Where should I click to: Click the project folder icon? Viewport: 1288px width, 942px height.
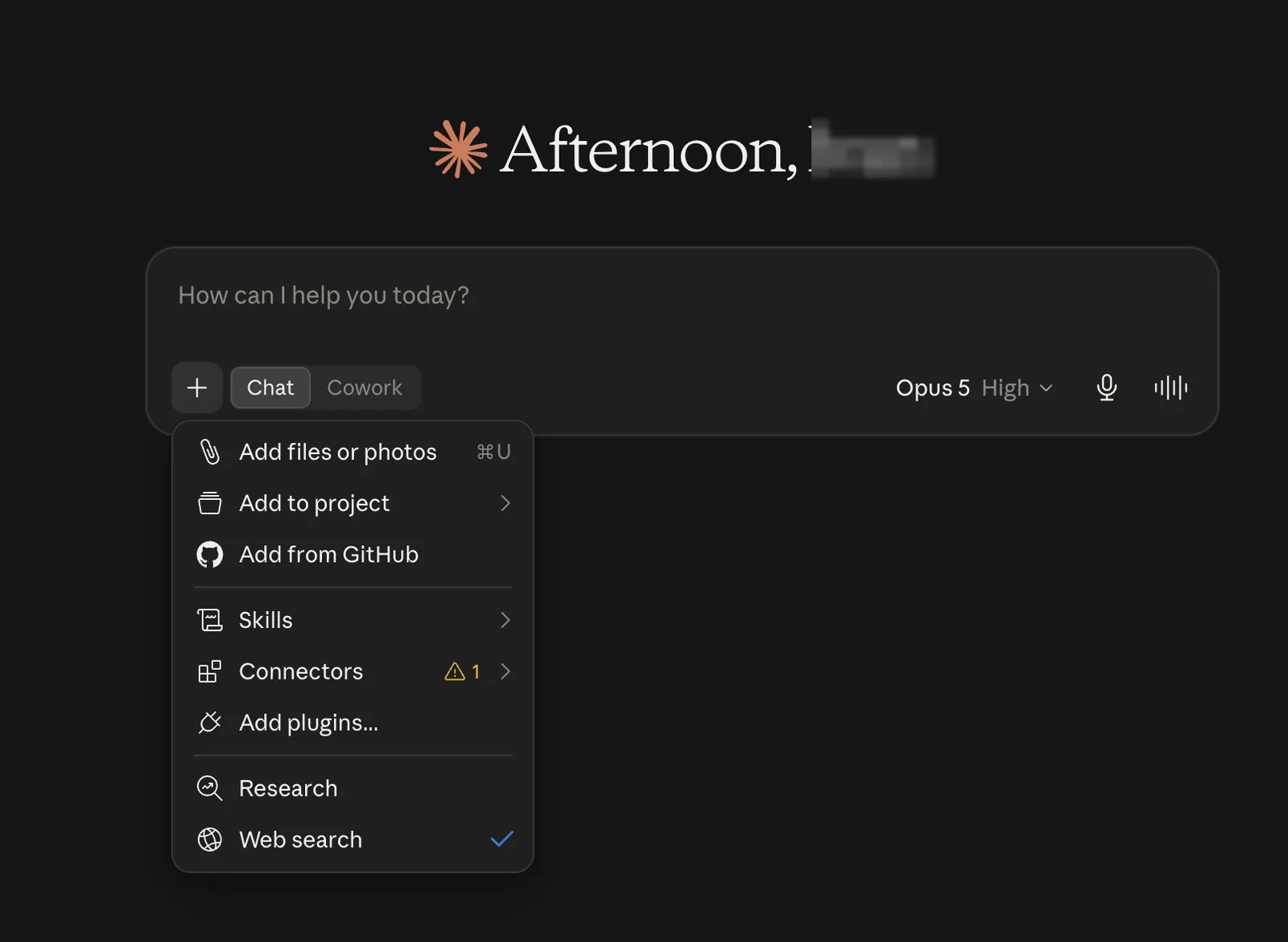(209, 503)
